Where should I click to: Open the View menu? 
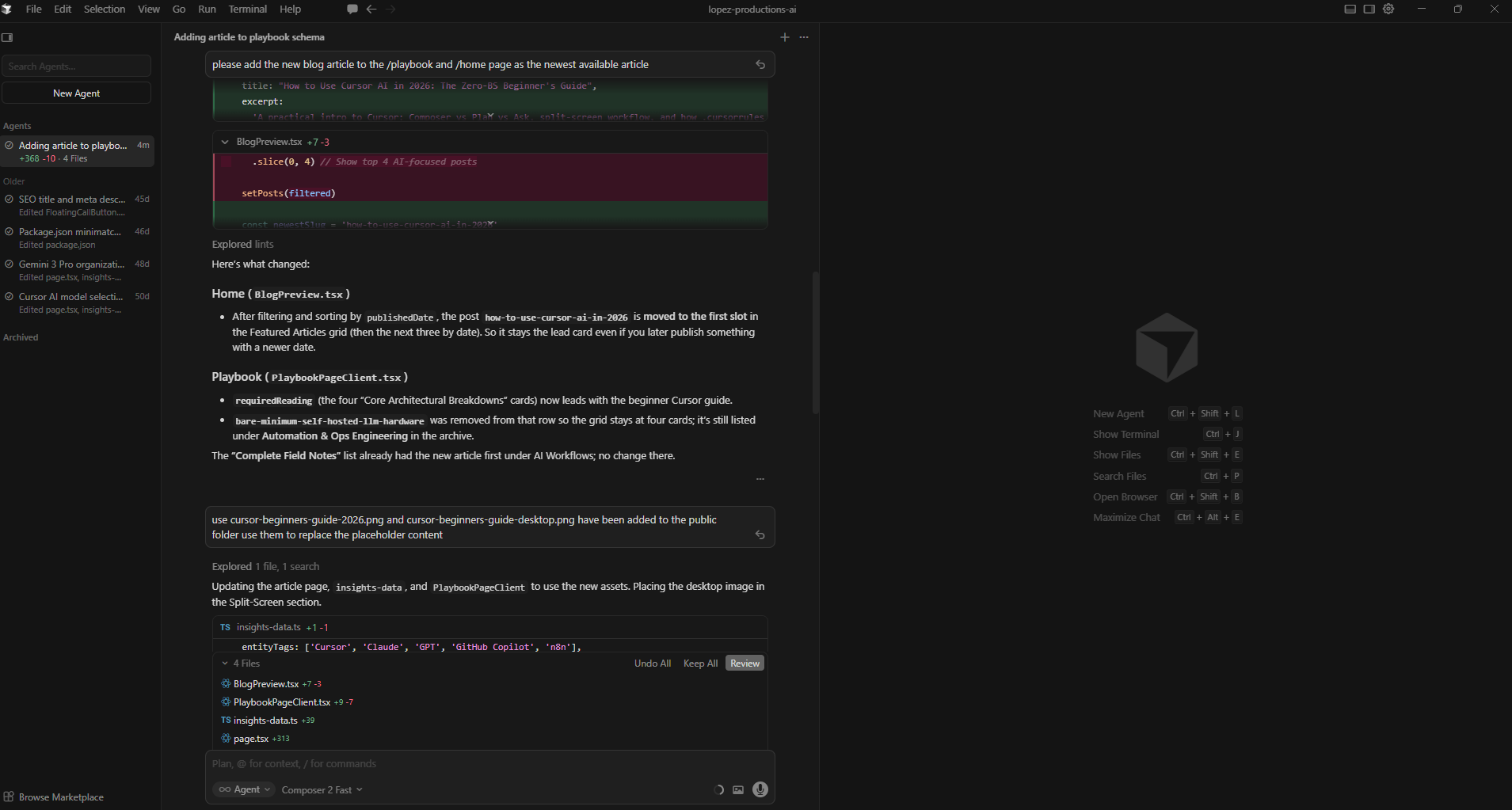(149, 10)
